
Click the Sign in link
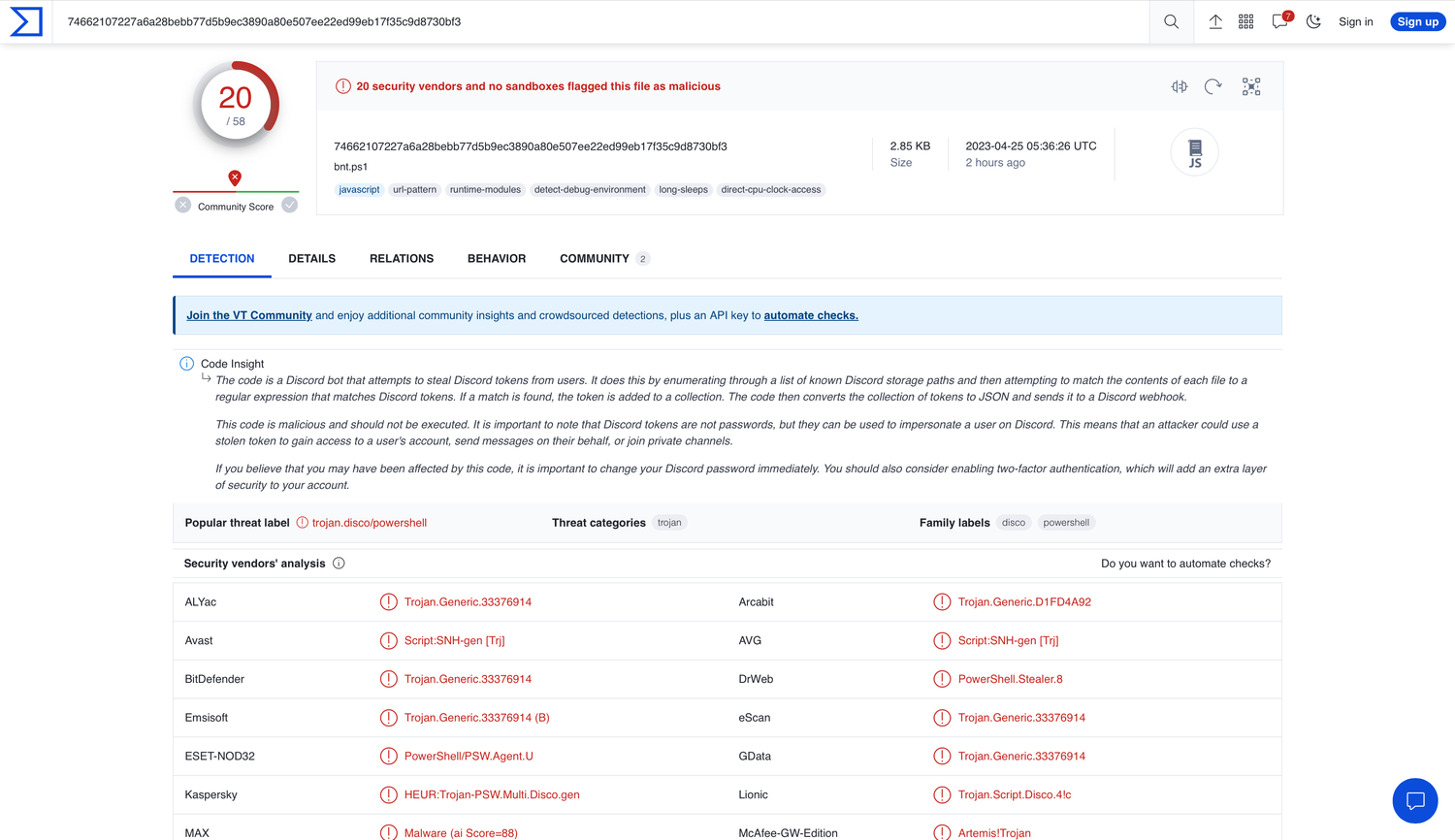coord(1355,21)
